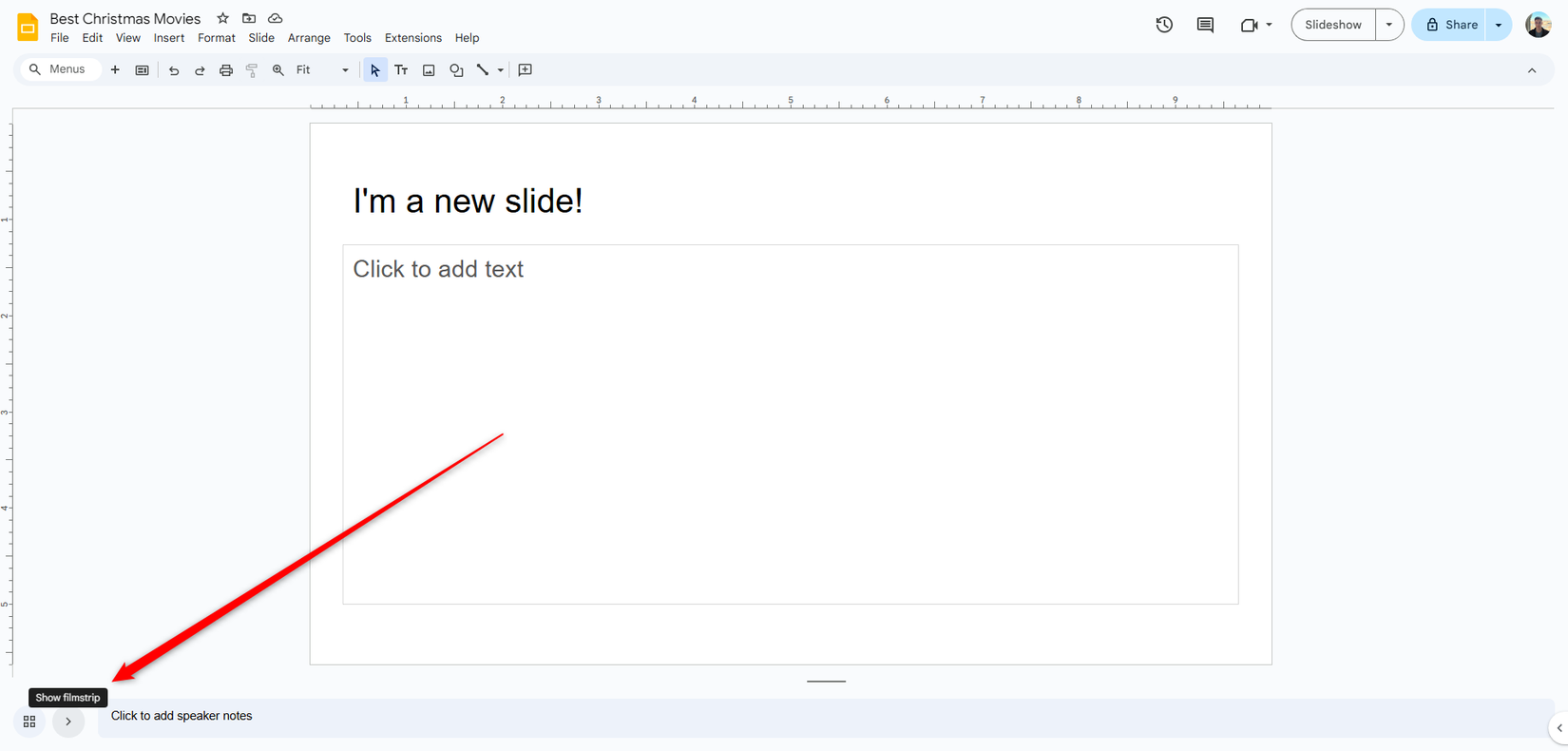The width and height of the screenshot is (1568, 751).
Task: Open the Insert menu
Action: click(169, 38)
